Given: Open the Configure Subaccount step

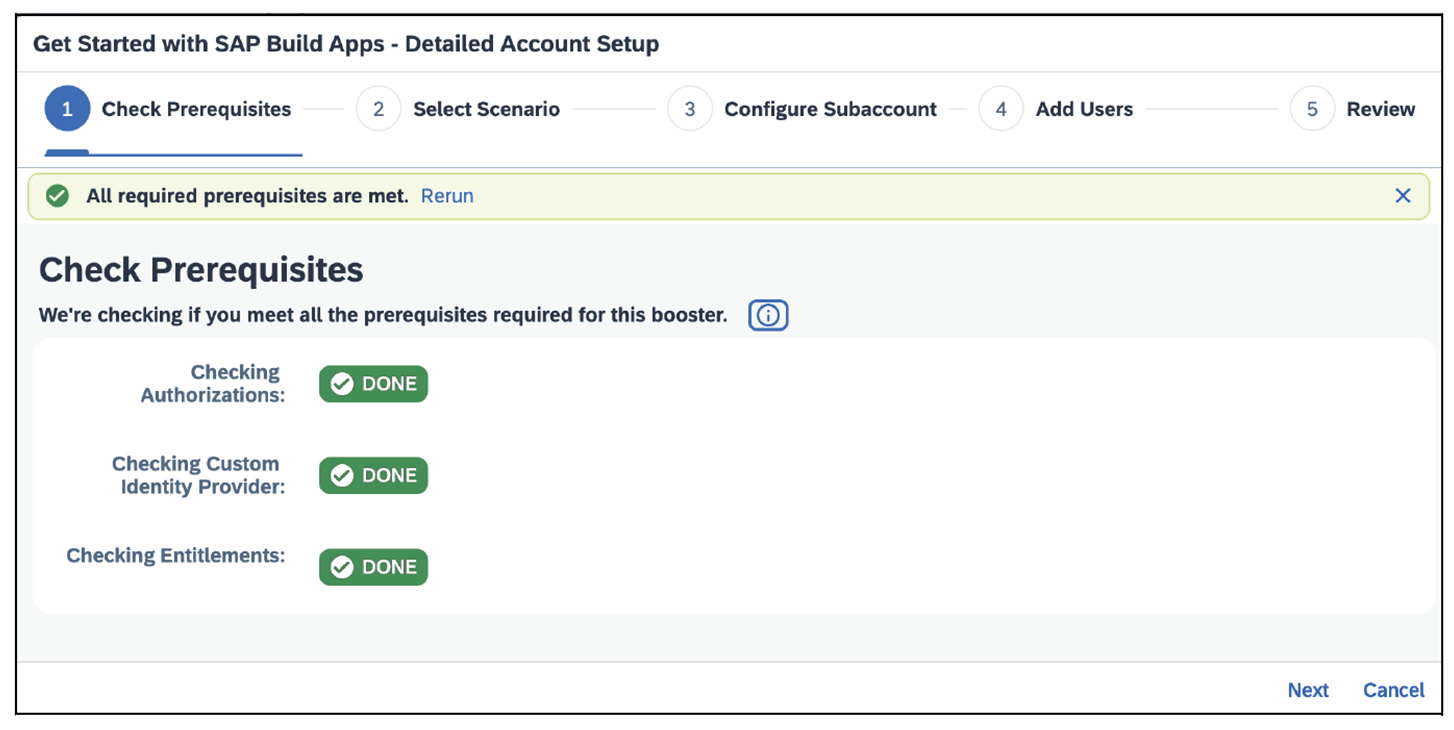Looking at the screenshot, I should point(830,108).
